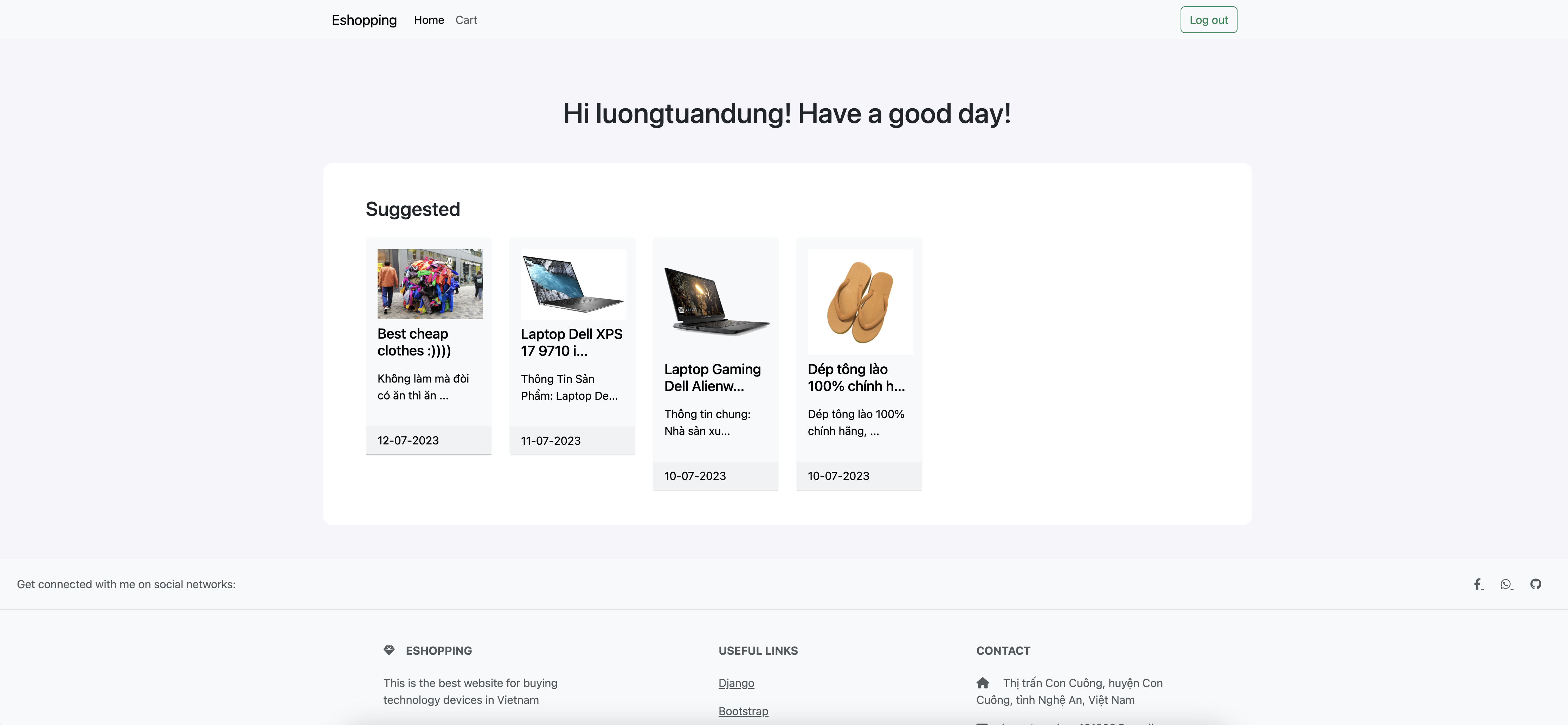The image size is (1568, 725).
Task: Click the home address icon in Contact
Action: [x=982, y=683]
